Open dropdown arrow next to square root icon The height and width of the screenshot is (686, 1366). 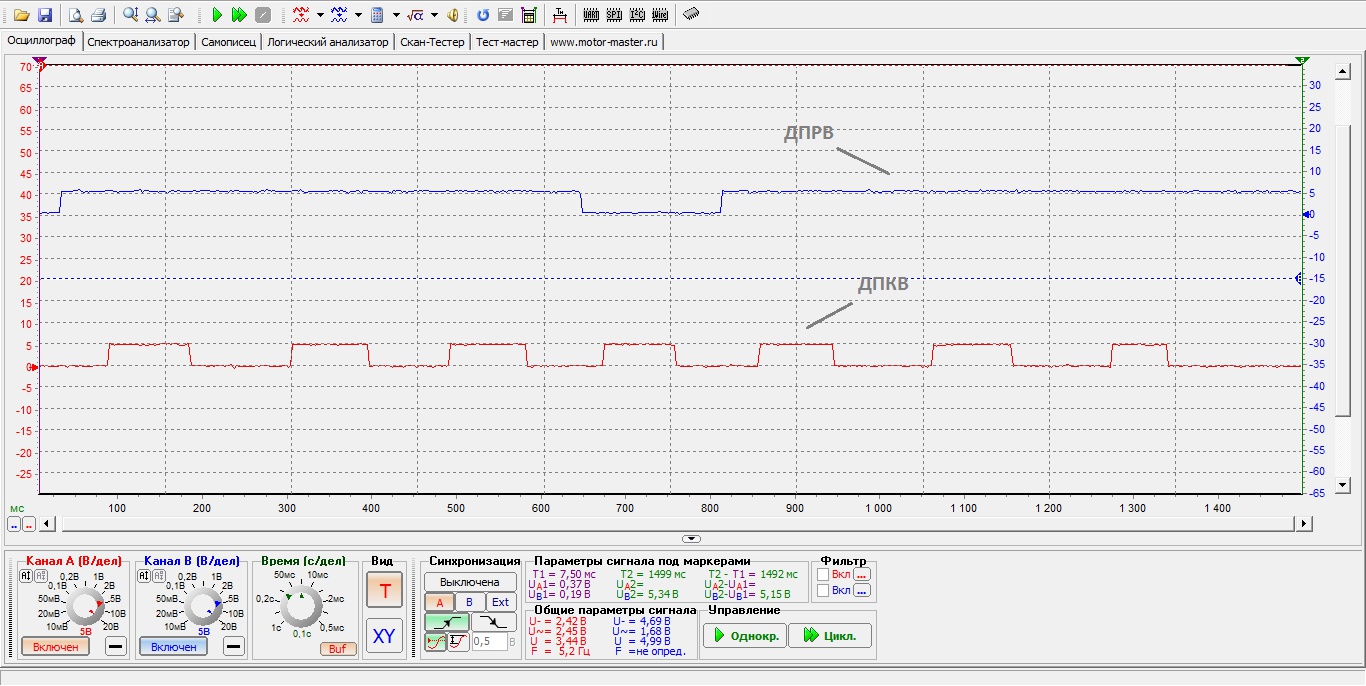[435, 15]
